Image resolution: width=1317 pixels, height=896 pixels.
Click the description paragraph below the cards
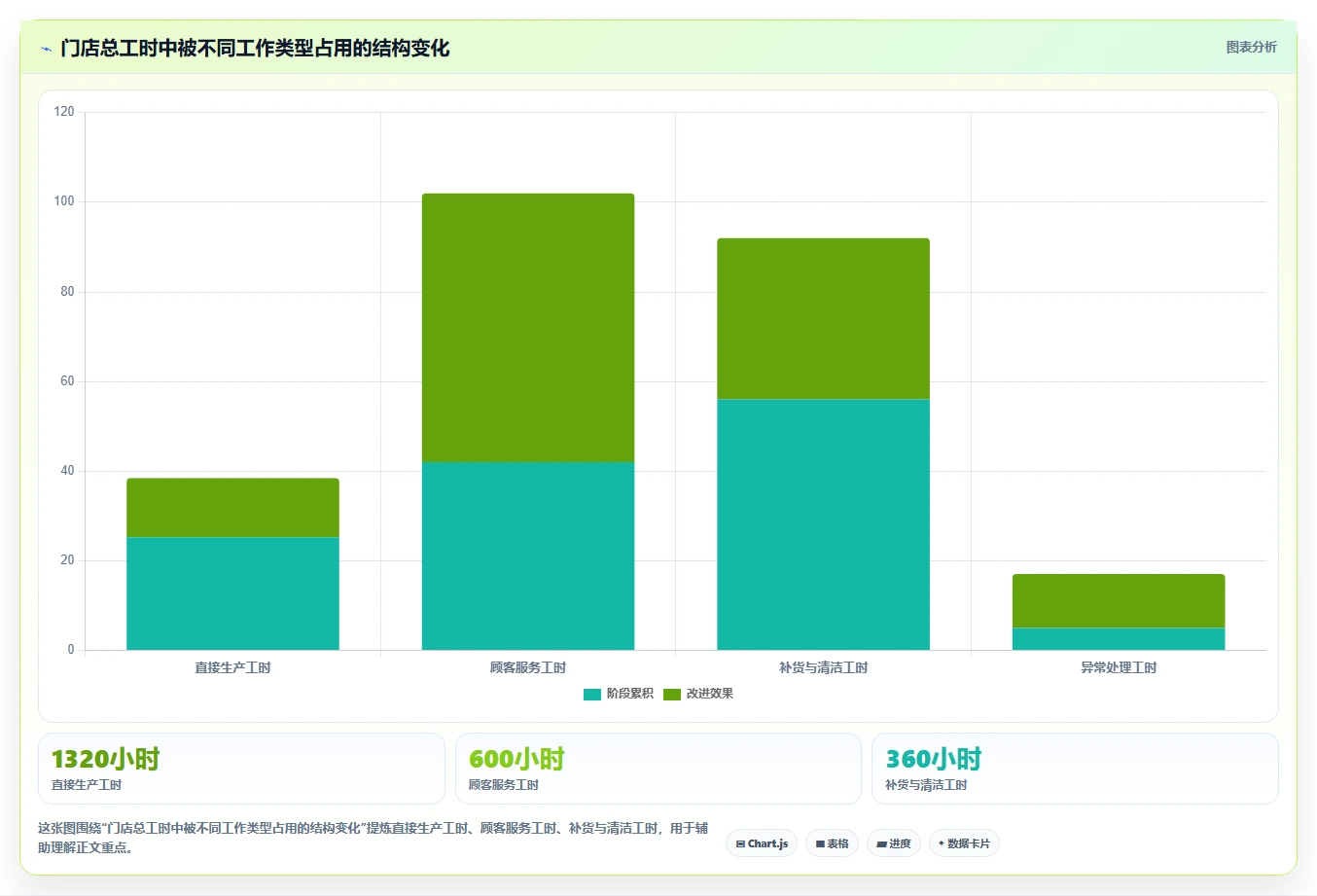[374, 838]
